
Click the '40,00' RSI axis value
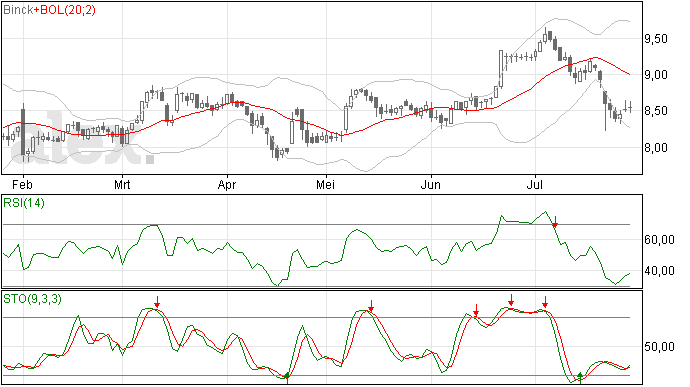[659, 271]
